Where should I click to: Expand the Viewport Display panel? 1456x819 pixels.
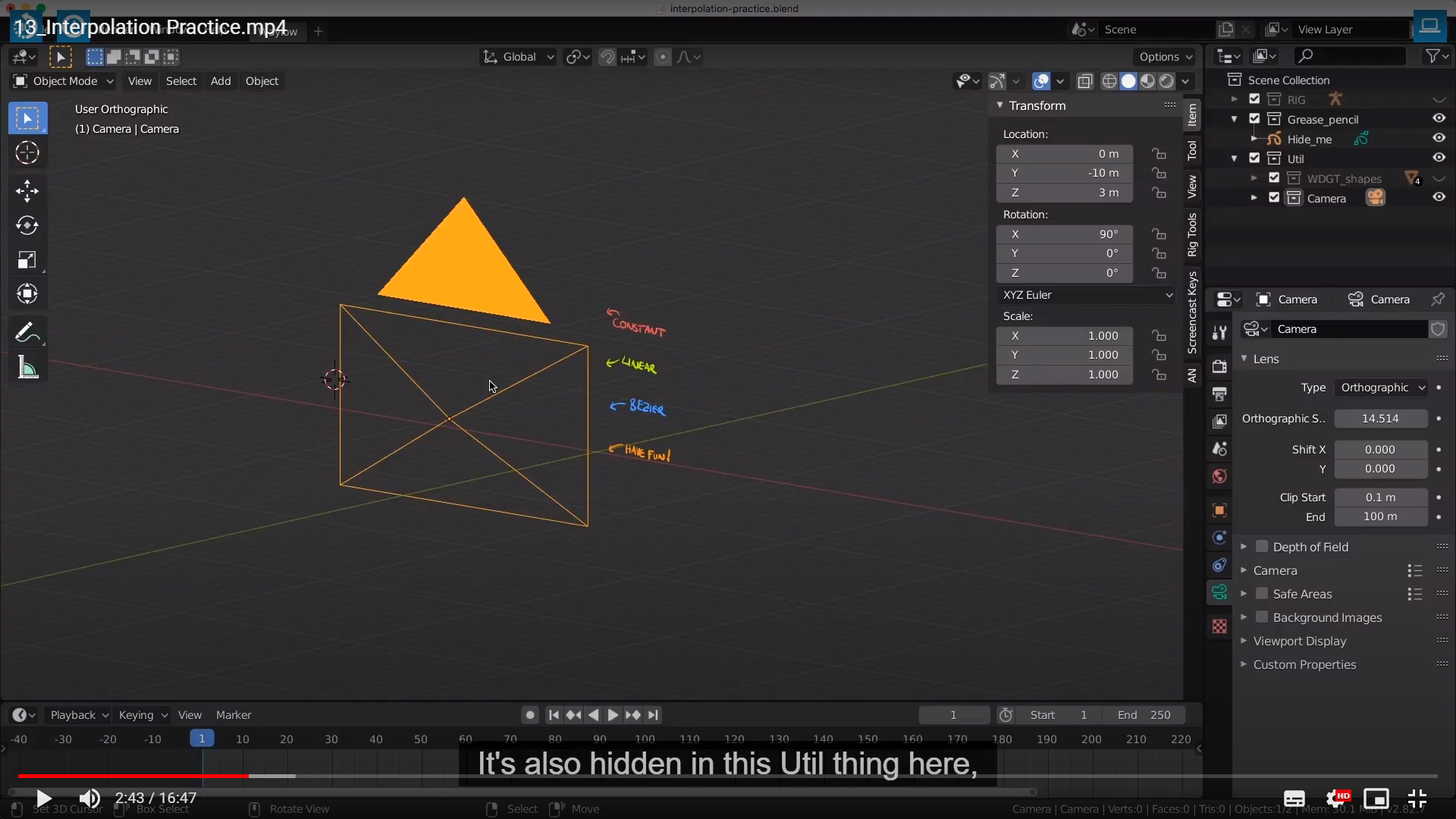tap(1300, 641)
